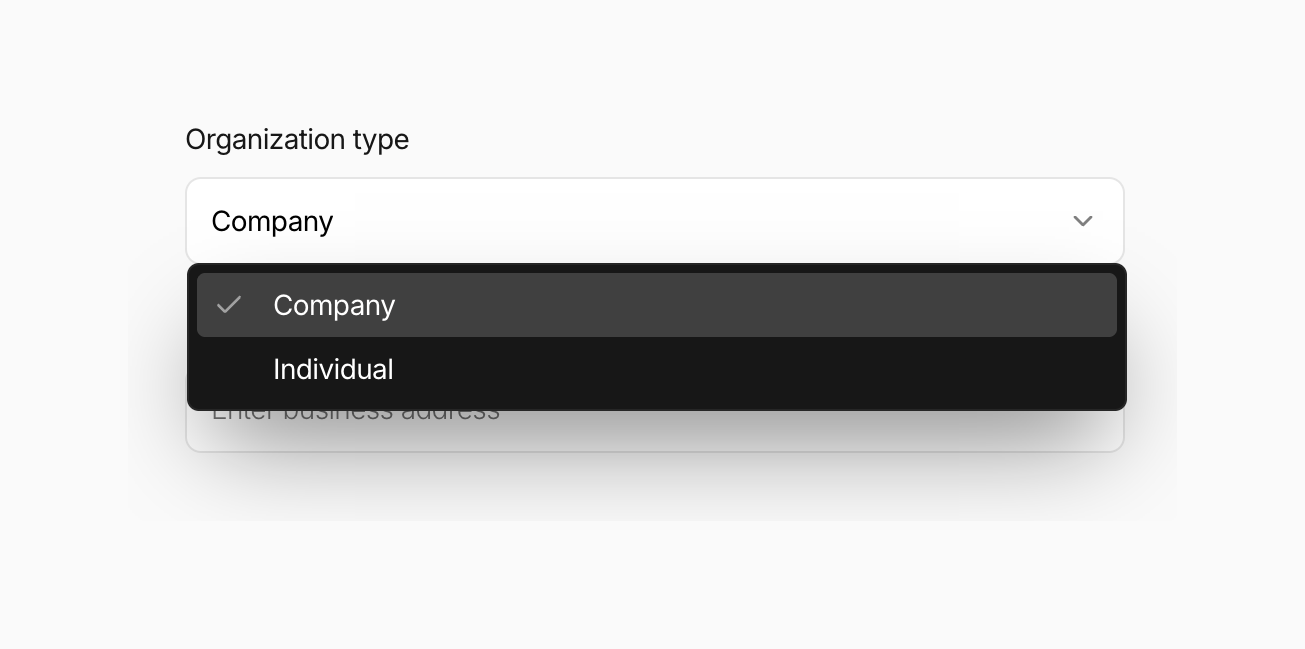This screenshot has height=649, width=1305.
Task: Click the selected Company value in the field
Action: click(x=272, y=221)
